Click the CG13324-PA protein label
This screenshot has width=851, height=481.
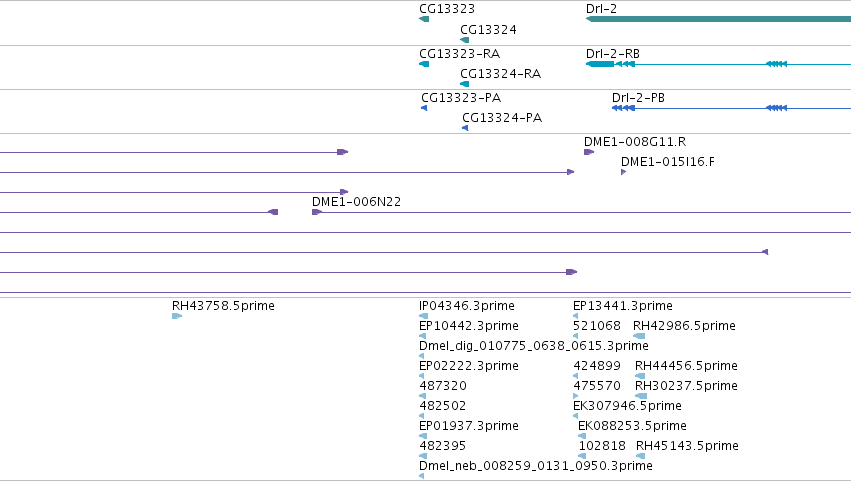(502, 118)
